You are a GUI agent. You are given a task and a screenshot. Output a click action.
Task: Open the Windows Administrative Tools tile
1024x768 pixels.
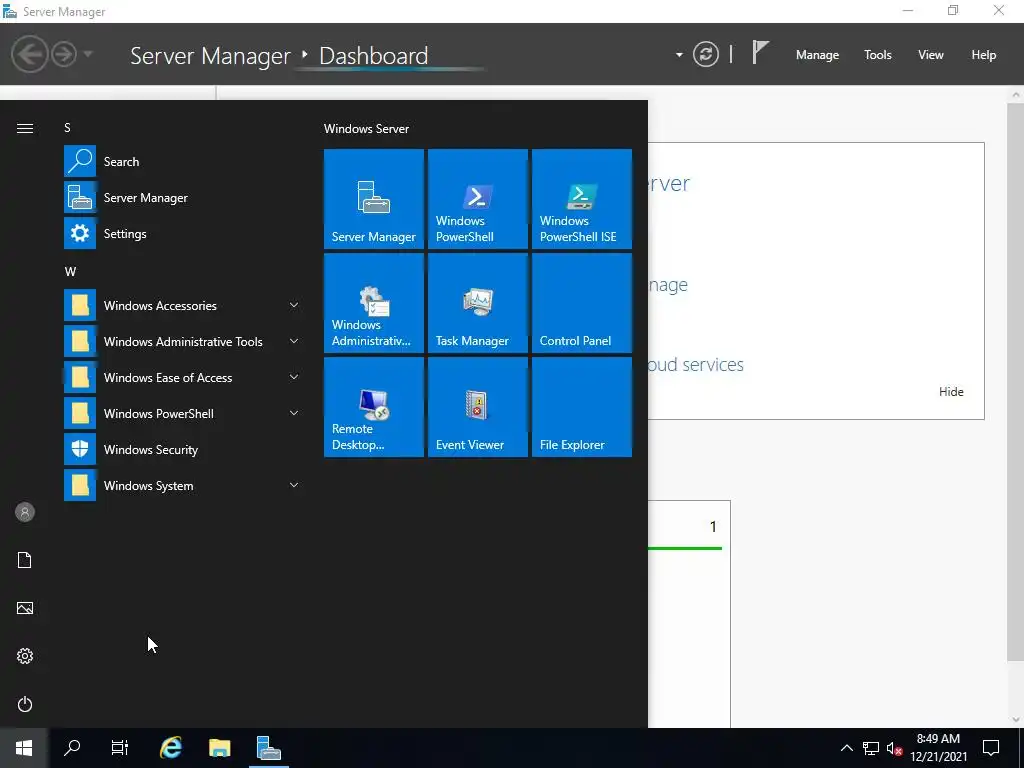point(374,302)
